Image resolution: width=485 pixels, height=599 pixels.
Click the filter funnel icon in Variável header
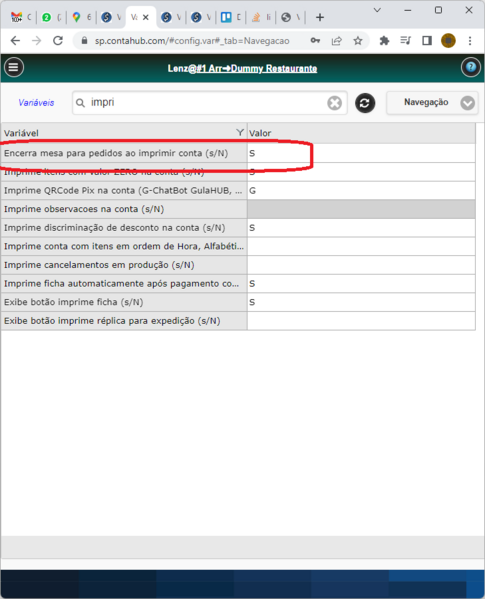[240, 133]
